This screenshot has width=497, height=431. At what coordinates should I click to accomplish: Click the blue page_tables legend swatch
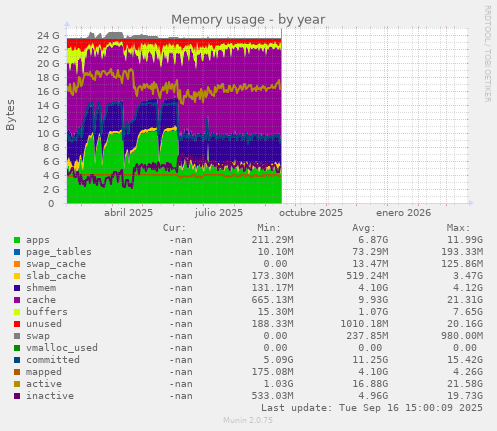coord(17,252)
